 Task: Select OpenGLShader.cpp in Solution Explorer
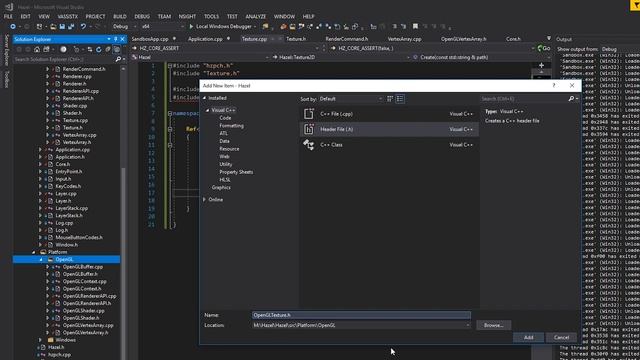click(84, 311)
